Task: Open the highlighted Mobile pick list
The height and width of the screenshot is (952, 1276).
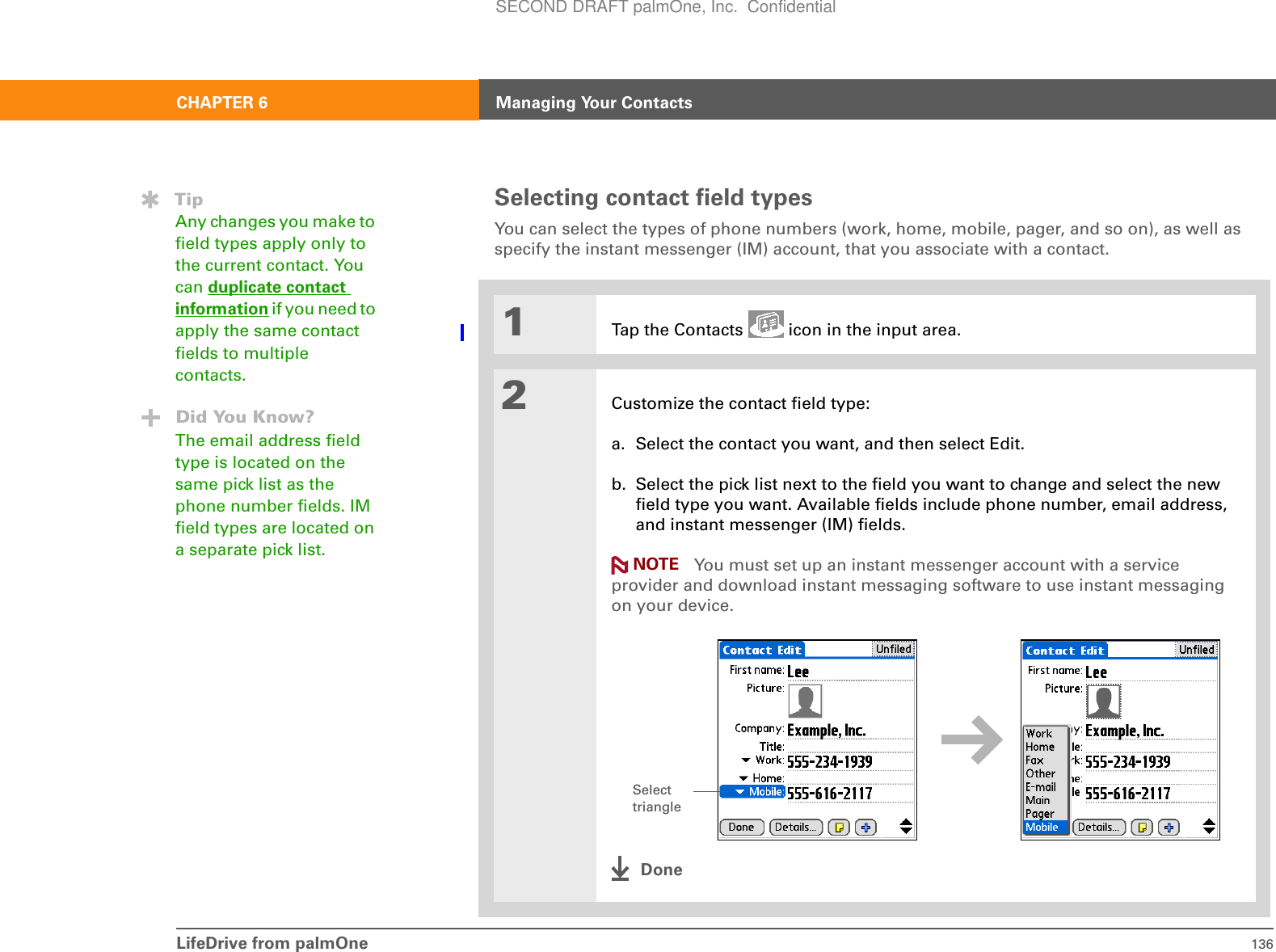Action: pyautogui.click(x=752, y=792)
